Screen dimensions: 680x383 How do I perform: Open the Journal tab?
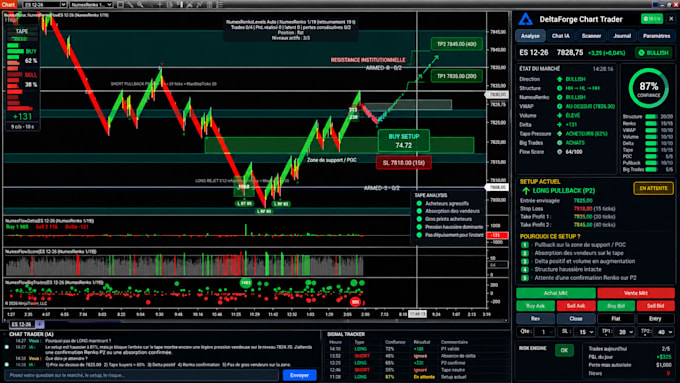[621, 36]
